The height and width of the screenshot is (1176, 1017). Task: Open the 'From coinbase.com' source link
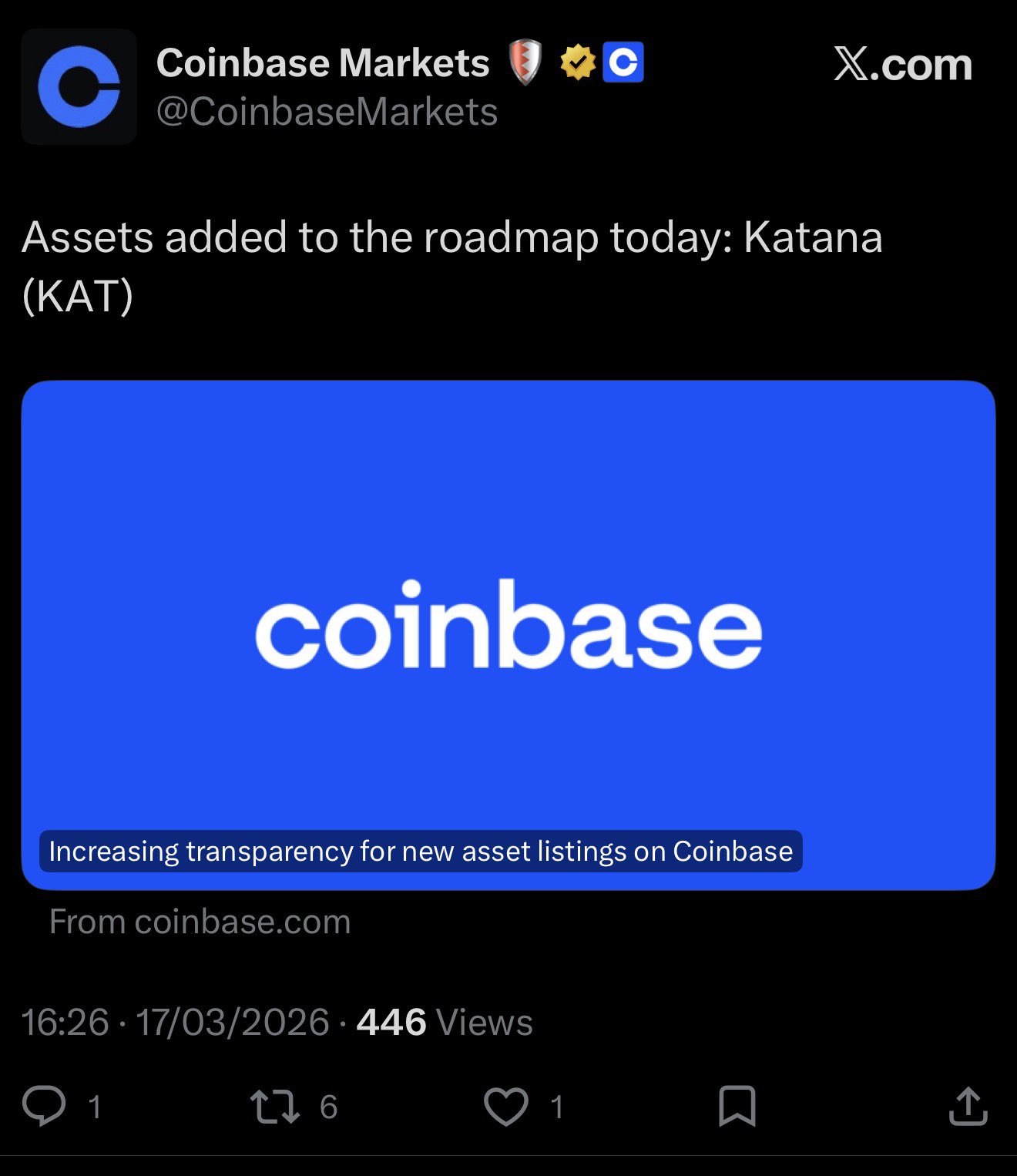(200, 922)
